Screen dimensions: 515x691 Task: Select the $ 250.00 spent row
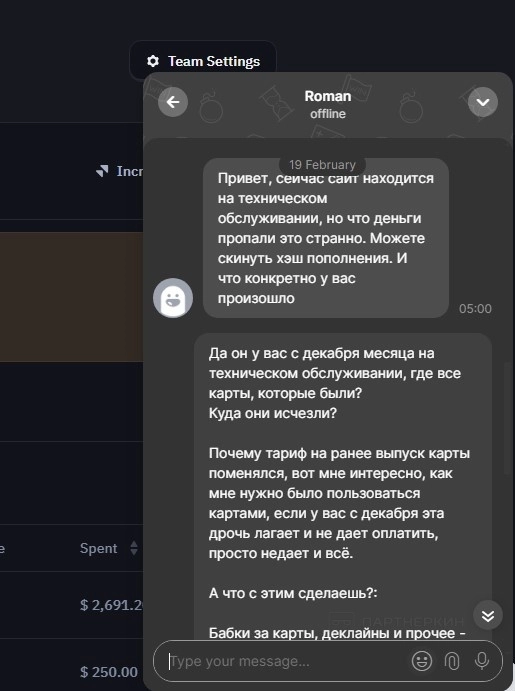pos(71,672)
